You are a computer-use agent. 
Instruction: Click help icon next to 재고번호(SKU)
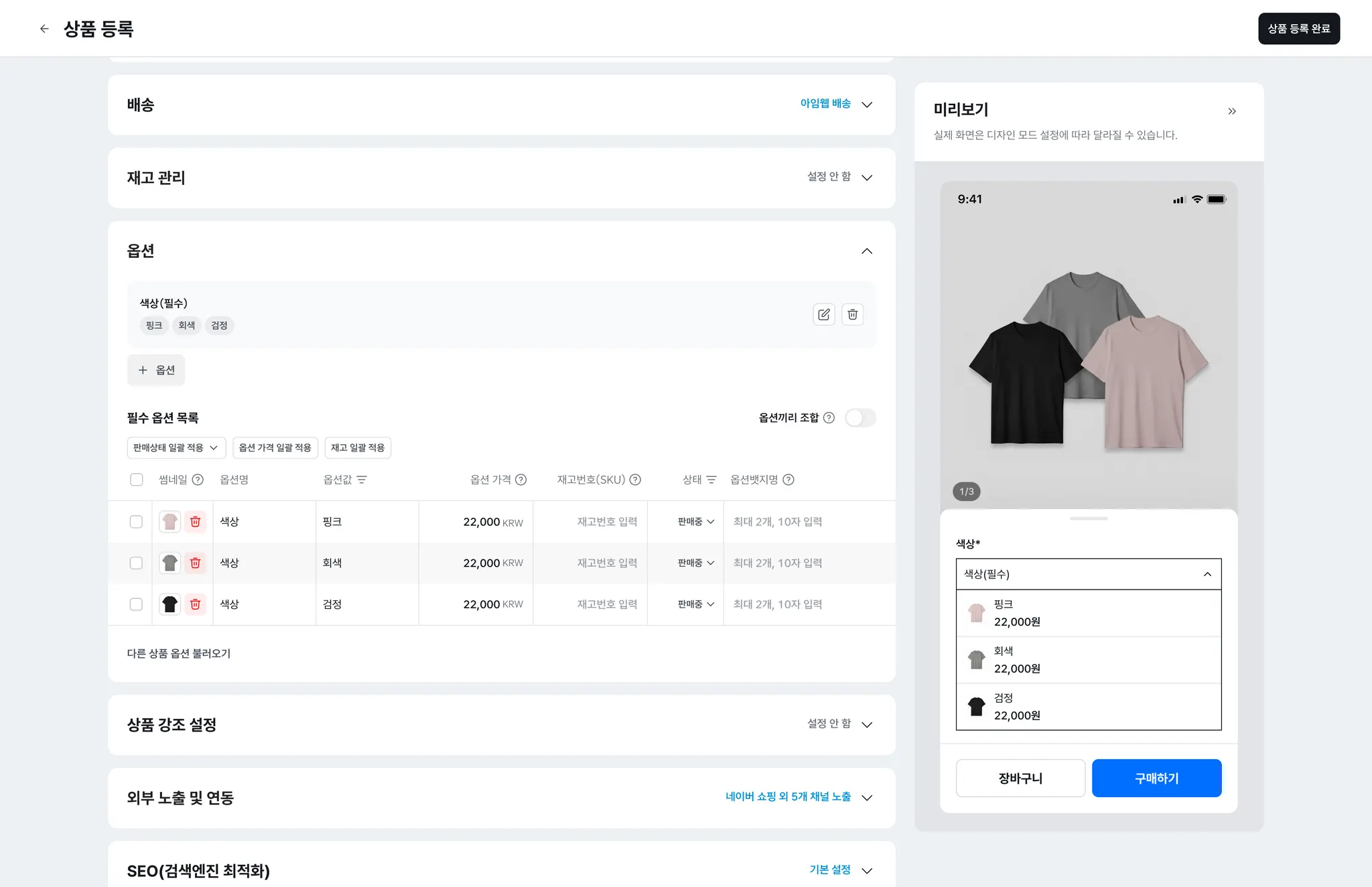[x=635, y=480]
